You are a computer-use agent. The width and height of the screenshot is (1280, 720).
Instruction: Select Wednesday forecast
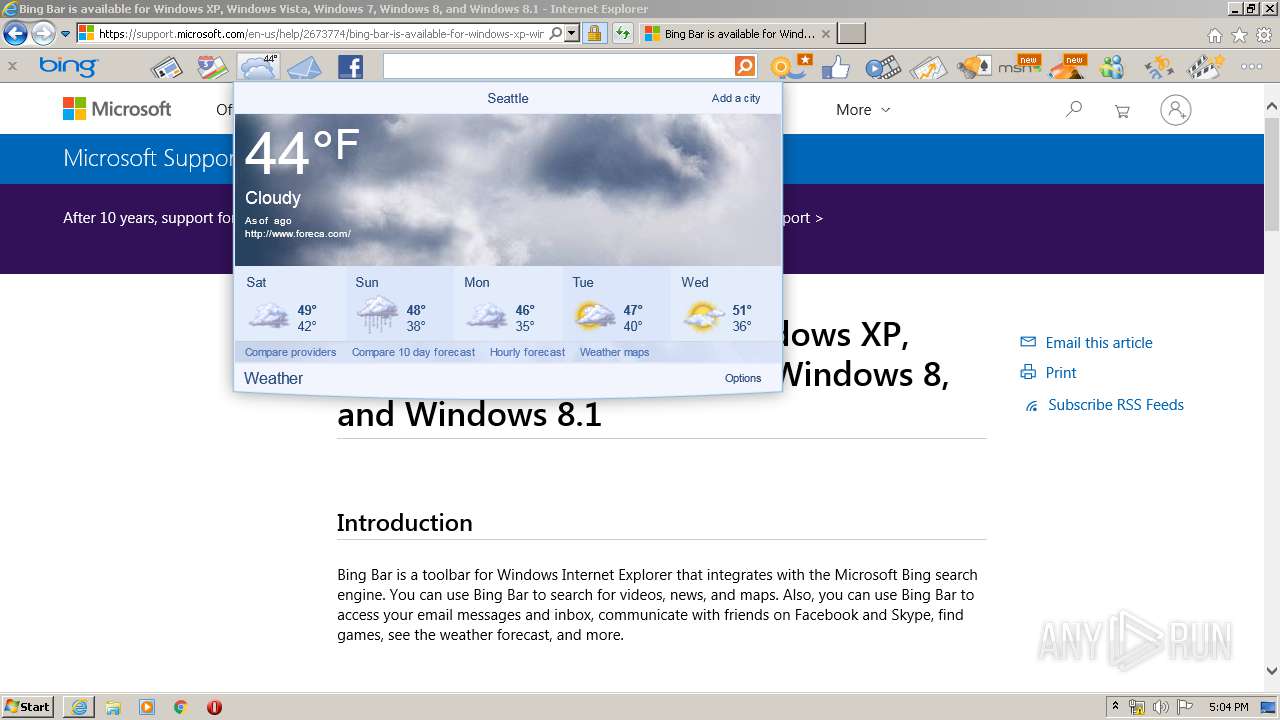click(726, 304)
